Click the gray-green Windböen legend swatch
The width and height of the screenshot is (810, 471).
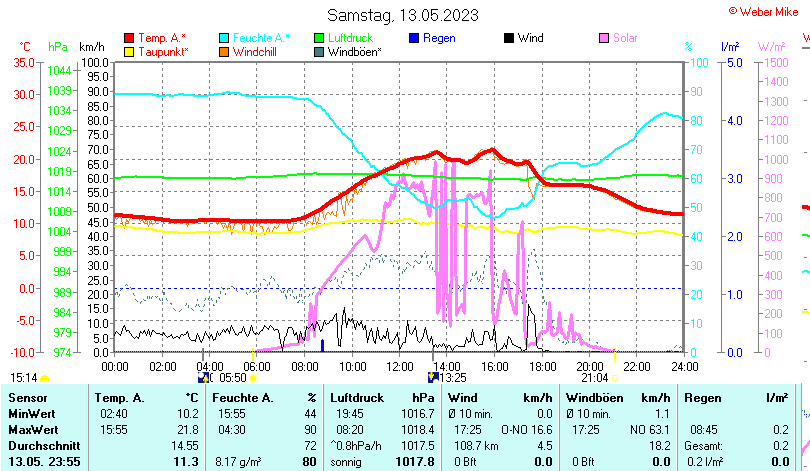319,52
